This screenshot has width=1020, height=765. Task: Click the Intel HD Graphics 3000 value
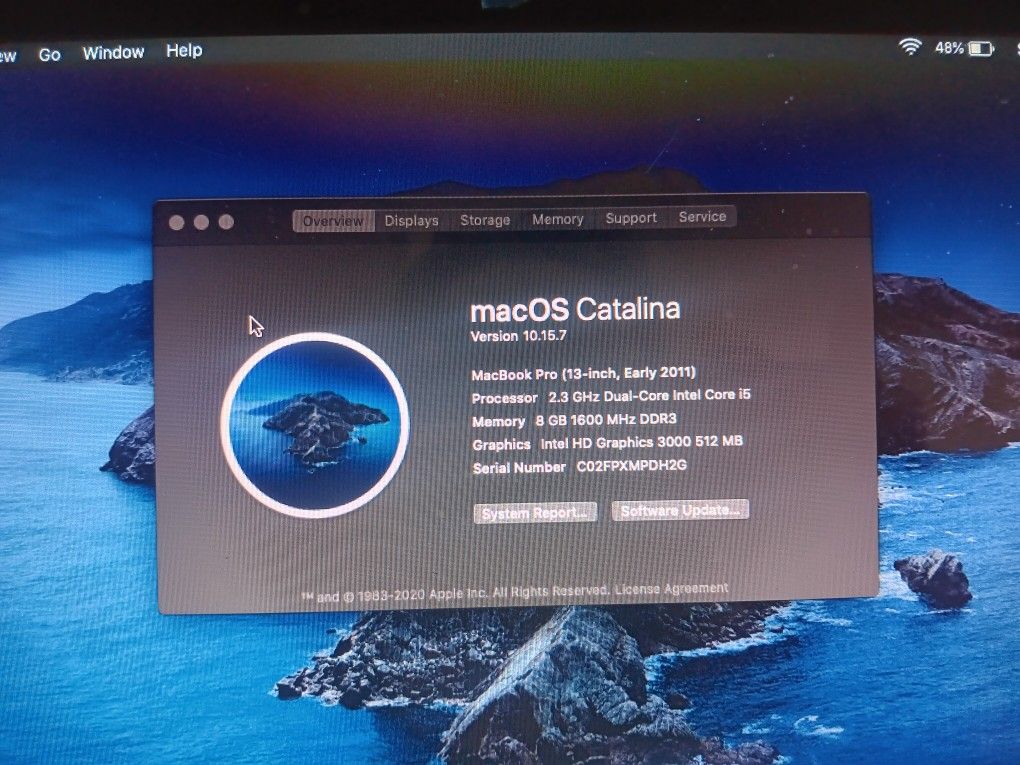(641, 442)
